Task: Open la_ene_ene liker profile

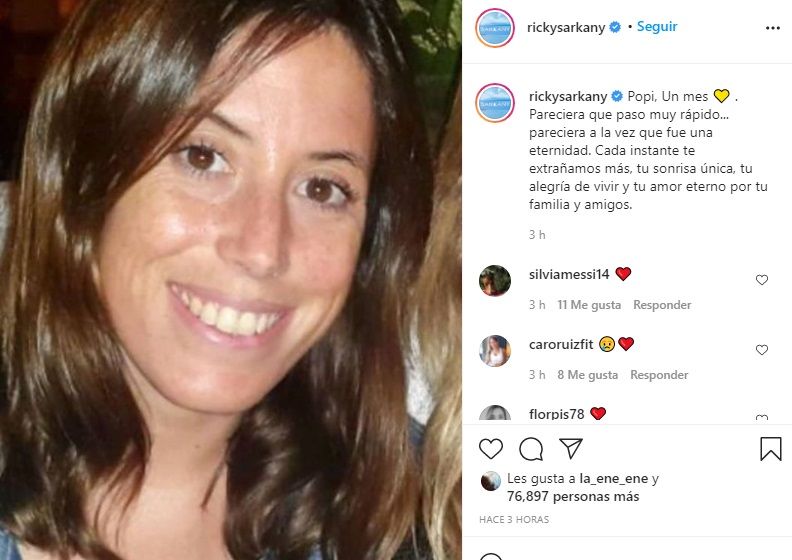Action: tap(613, 479)
